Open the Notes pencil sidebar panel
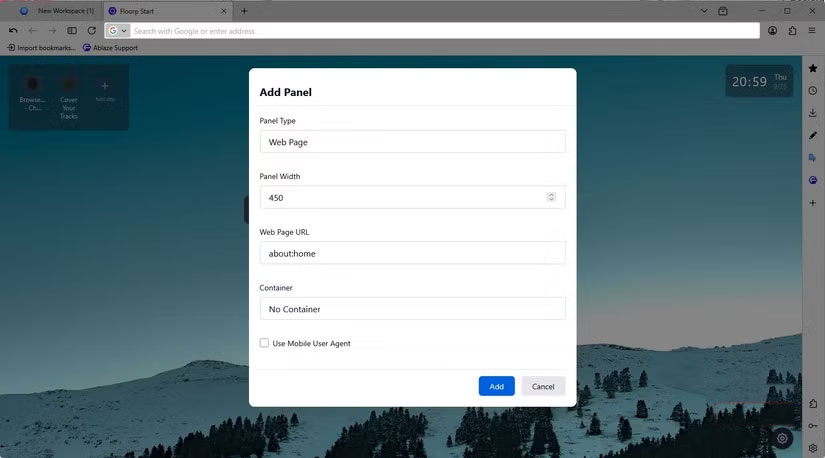This screenshot has height=458, width=825. click(x=813, y=135)
